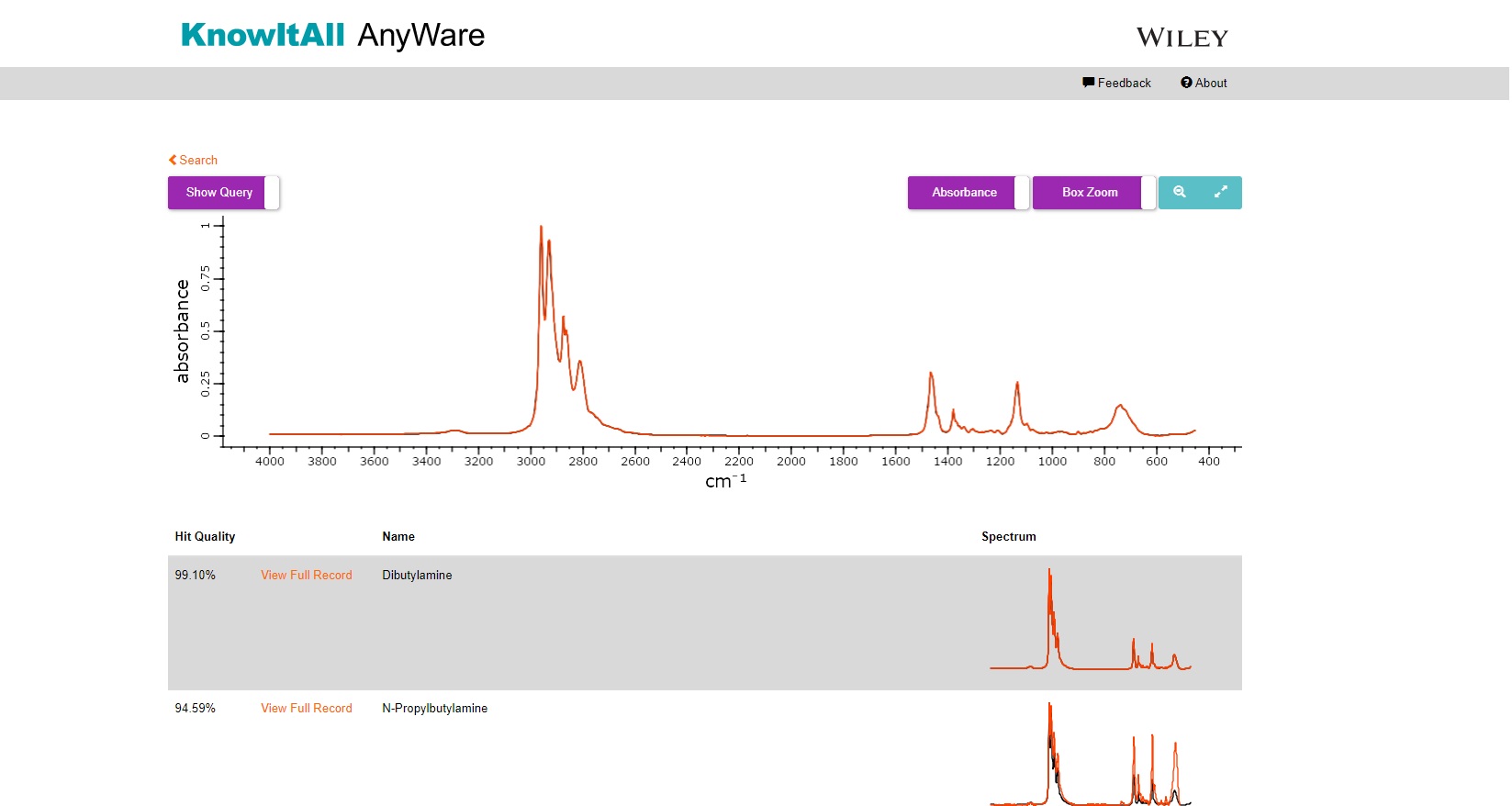
Task: Click the Wiley logo
Action: coord(1182,38)
